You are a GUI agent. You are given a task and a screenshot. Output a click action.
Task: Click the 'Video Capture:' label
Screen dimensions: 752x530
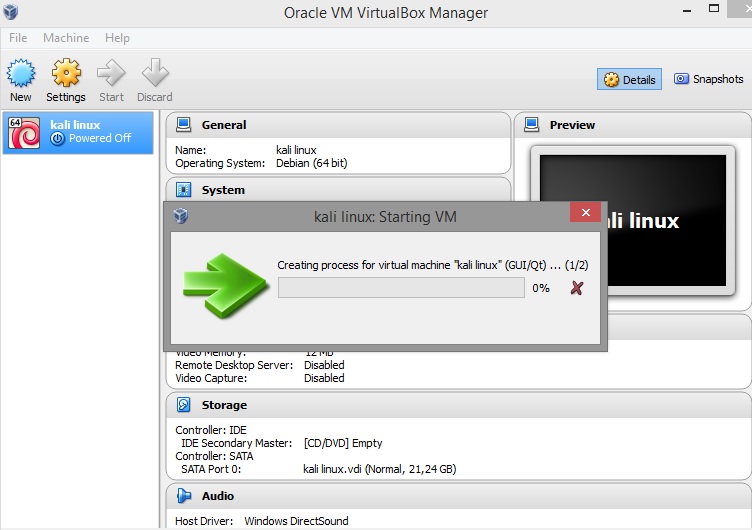point(211,378)
